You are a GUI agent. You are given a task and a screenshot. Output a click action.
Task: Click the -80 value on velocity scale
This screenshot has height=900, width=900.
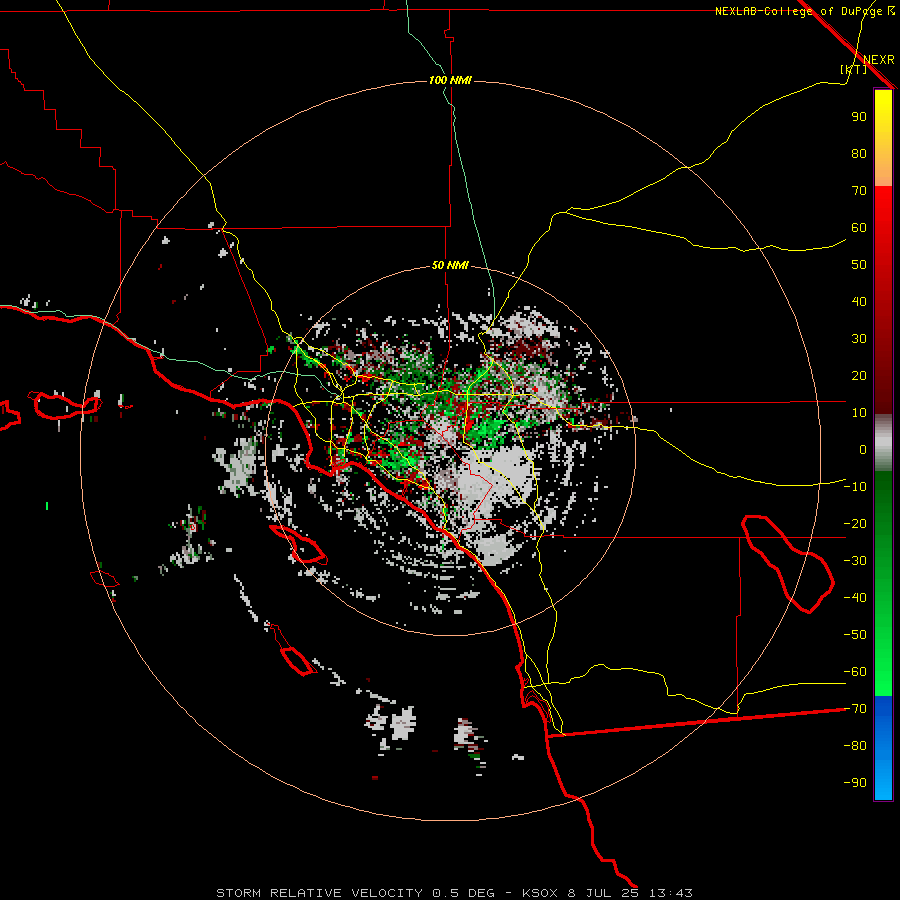855,746
